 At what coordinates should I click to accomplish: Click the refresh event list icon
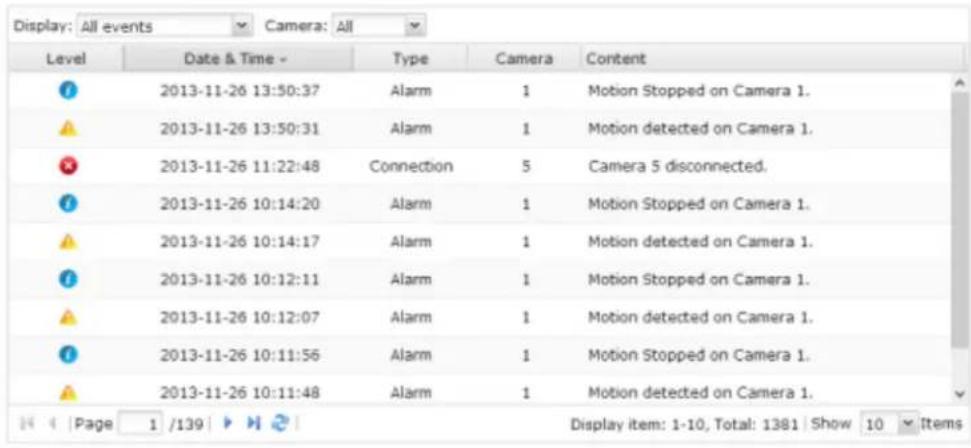280,424
